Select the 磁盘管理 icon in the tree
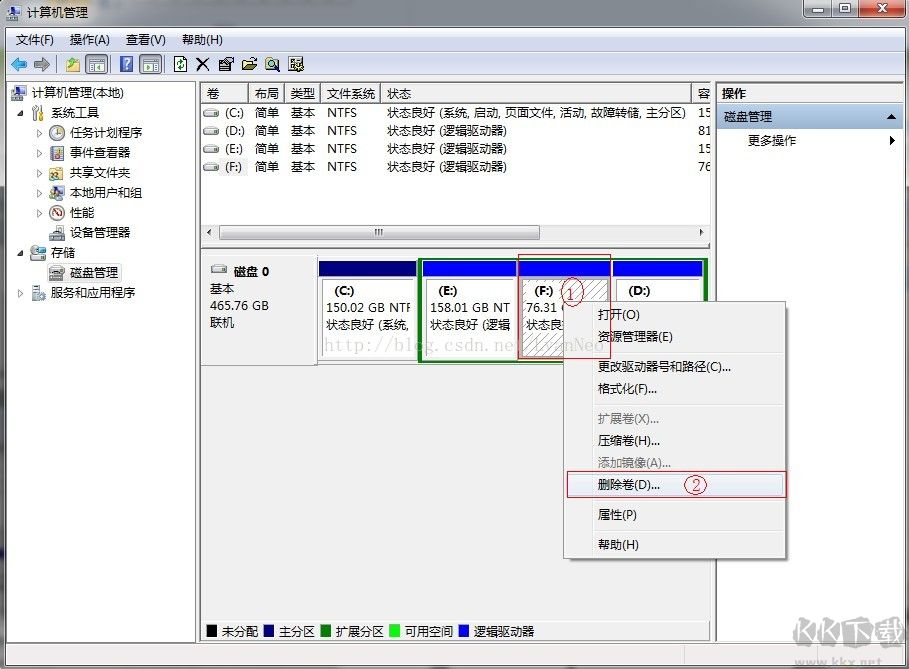 [56, 273]
